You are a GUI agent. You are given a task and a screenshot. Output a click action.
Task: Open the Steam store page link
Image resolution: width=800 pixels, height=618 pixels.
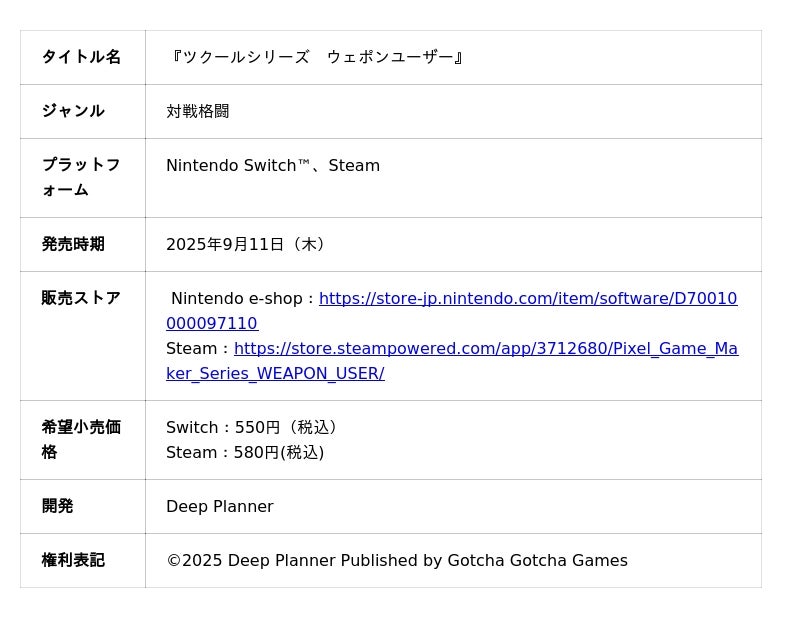485,348
